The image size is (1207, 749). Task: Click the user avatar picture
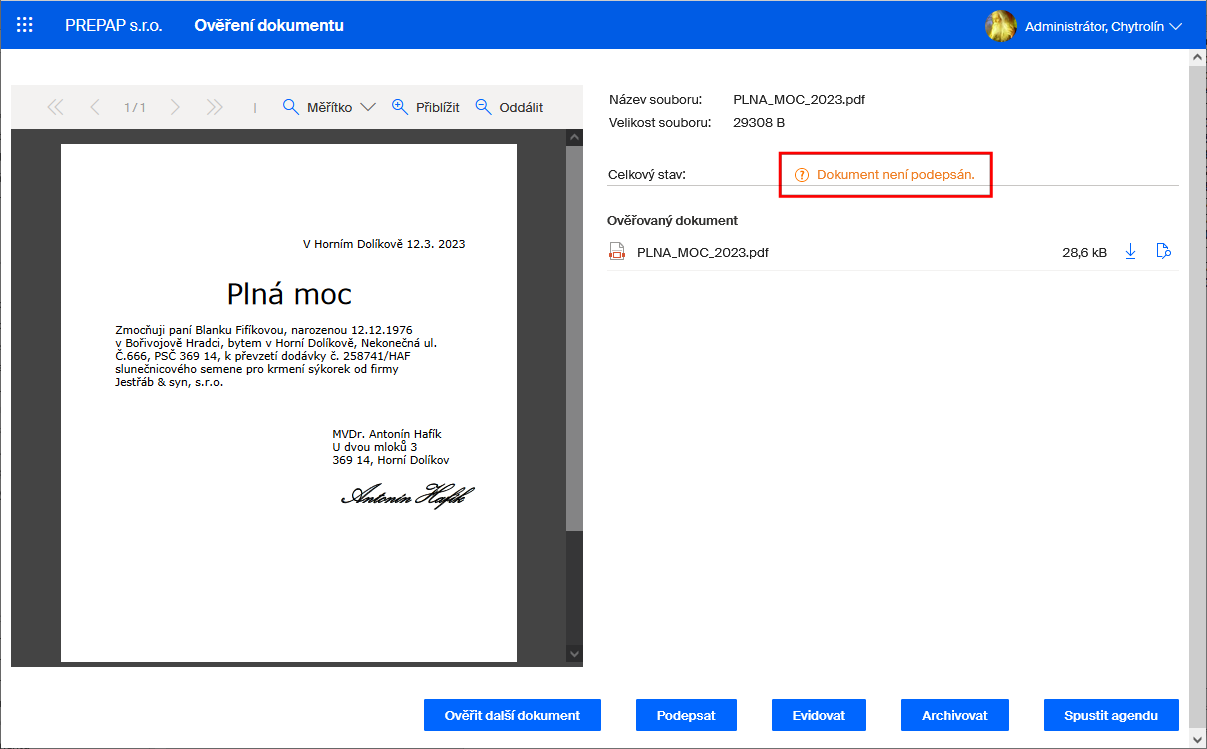click(1001, 26)
